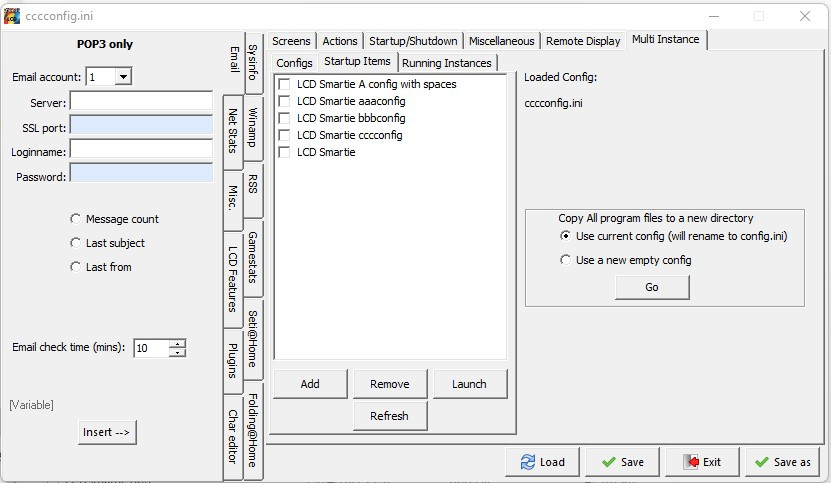Click into the Password field
The width and height of the screenshot is (831, 483).
point(142,173)
